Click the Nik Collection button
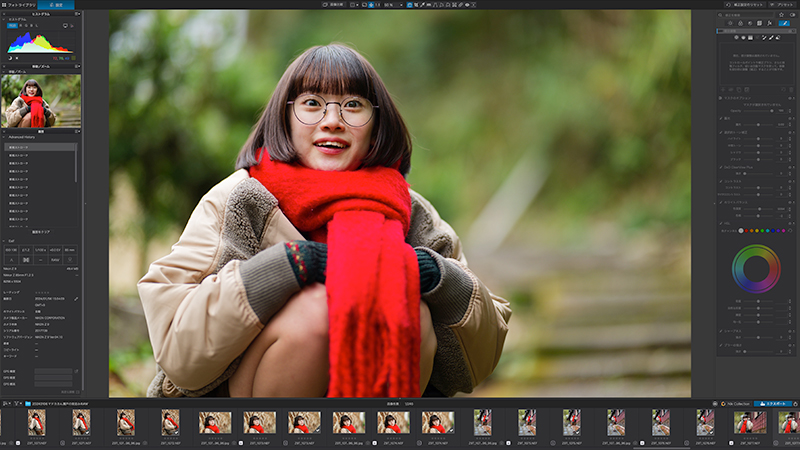 coord(735,404)
